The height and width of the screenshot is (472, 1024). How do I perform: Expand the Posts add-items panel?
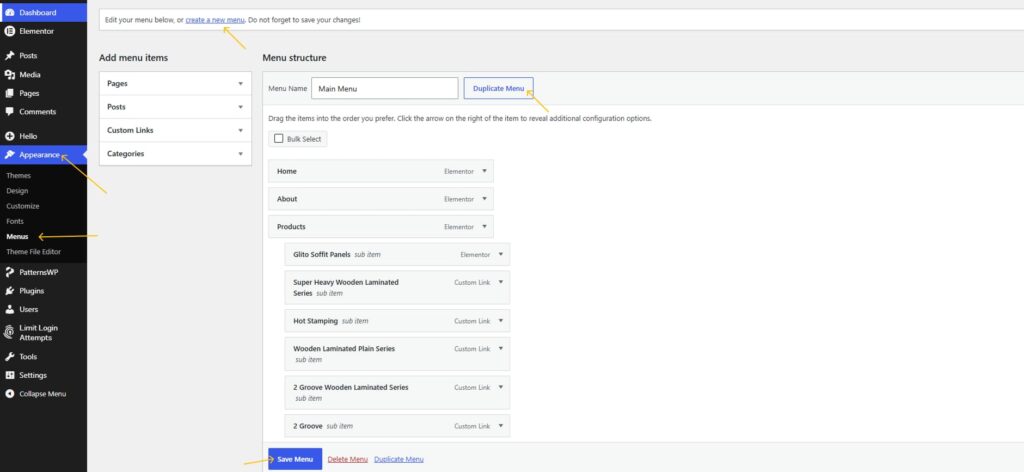pyautogui.click(x=240, y=107)
